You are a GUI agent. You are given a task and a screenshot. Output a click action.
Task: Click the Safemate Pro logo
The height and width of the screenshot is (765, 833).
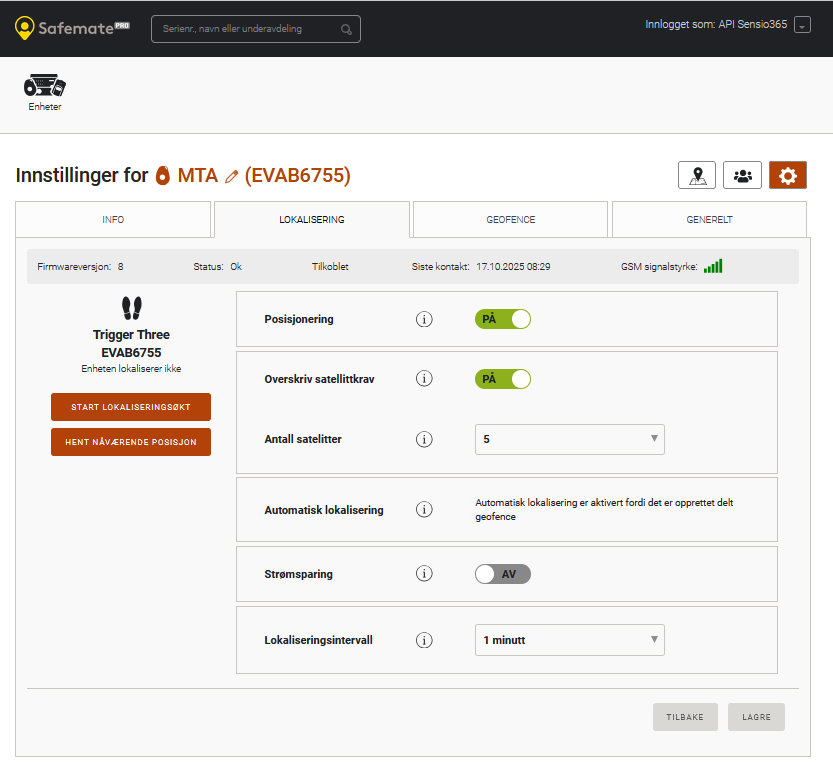[73, 28]
